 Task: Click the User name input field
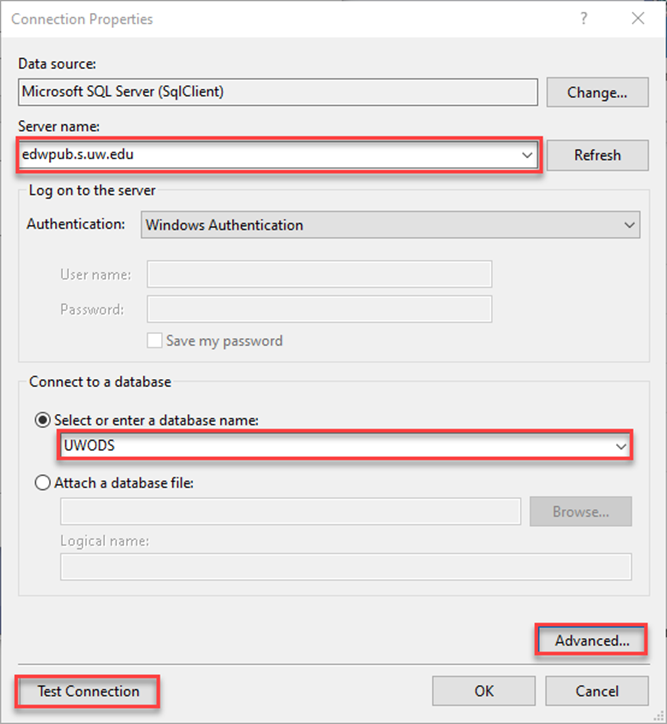(x=319, y=274)
